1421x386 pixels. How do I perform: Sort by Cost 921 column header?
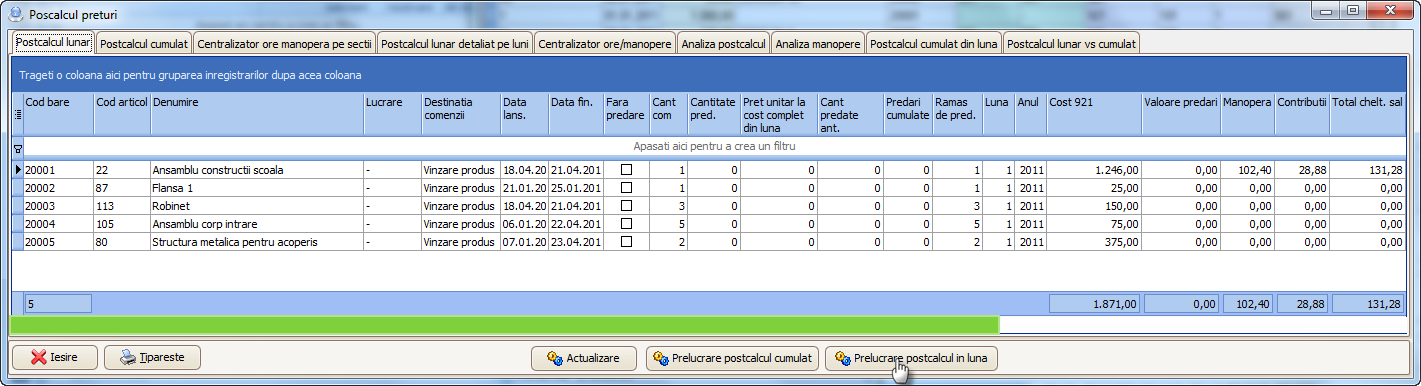tap(1094, 114)
